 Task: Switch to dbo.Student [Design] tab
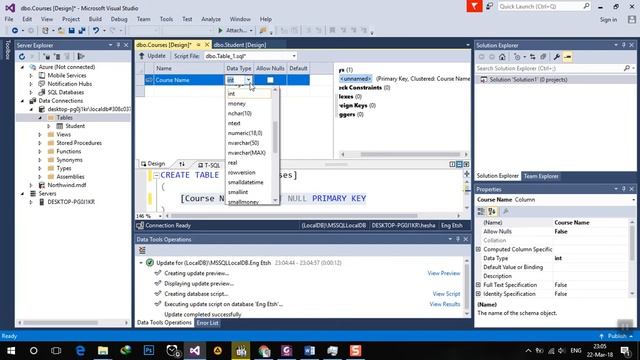(x=240, y=45)
